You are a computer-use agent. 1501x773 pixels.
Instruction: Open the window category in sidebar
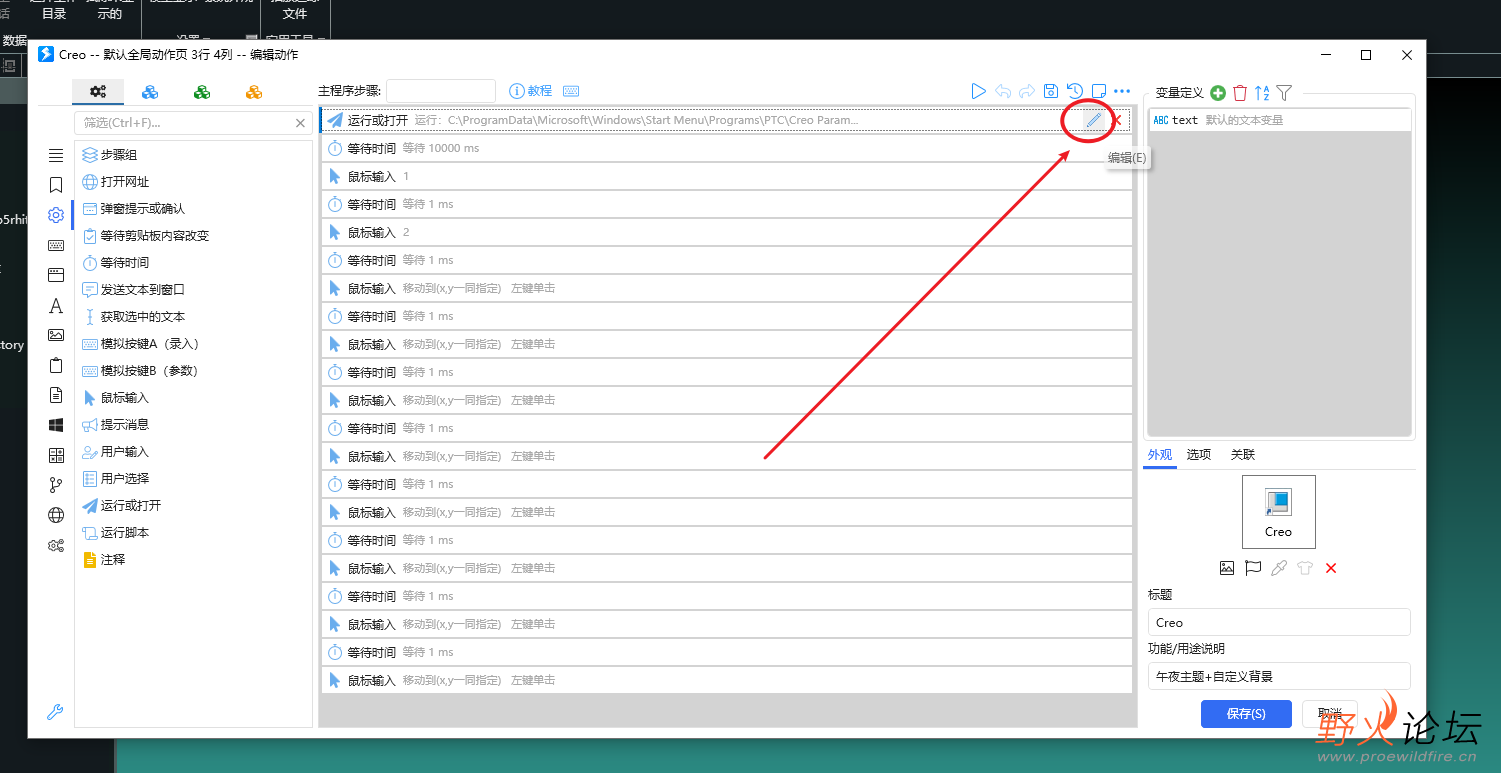(x=56, y=275)
